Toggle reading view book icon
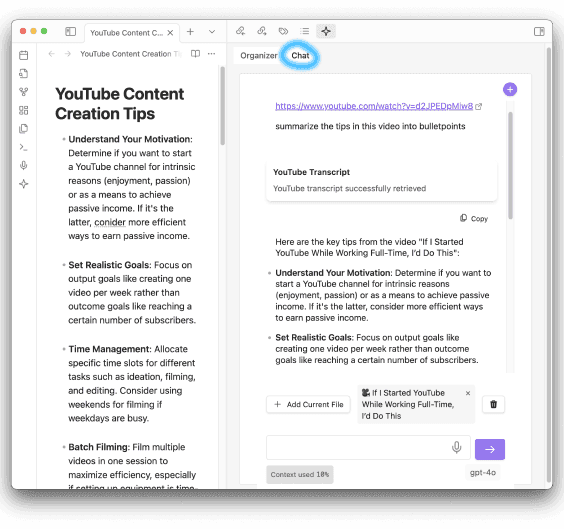564x529 pixels. [195, 54]
